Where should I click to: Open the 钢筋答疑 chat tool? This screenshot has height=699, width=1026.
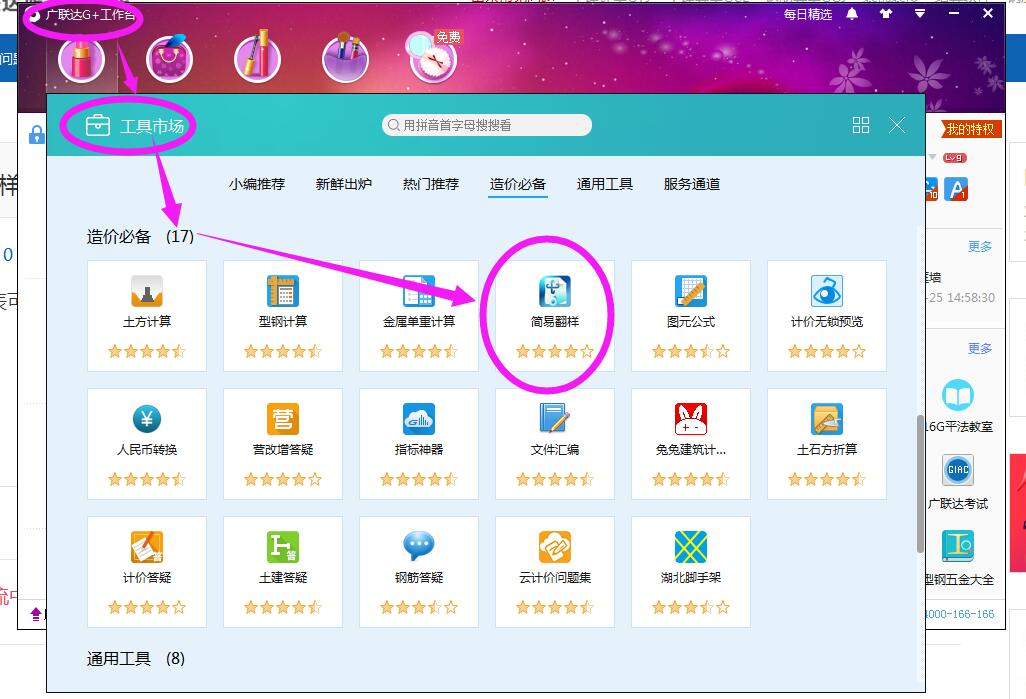point(419,572)
